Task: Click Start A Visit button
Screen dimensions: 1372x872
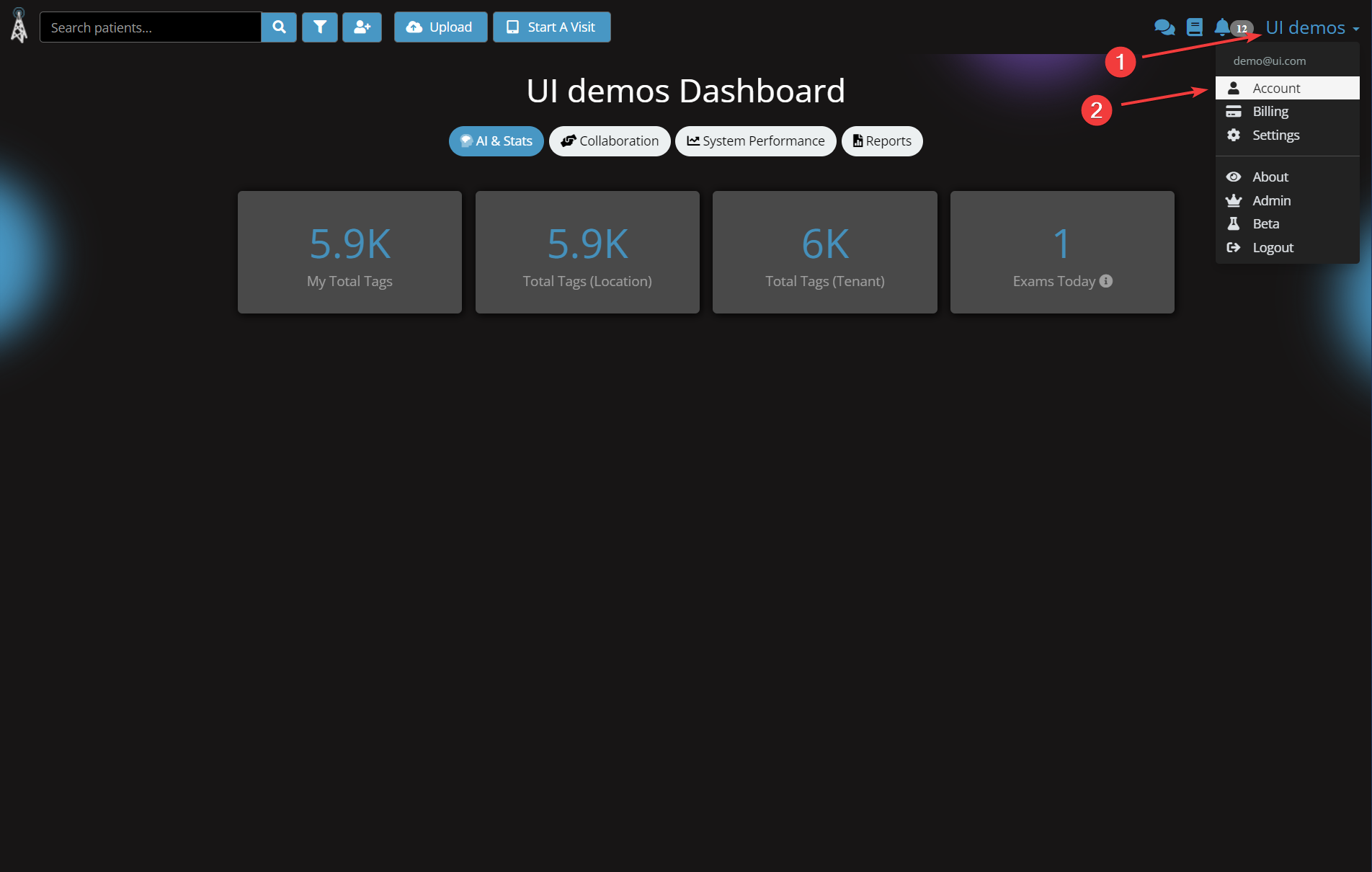Action: coord(552,27)
